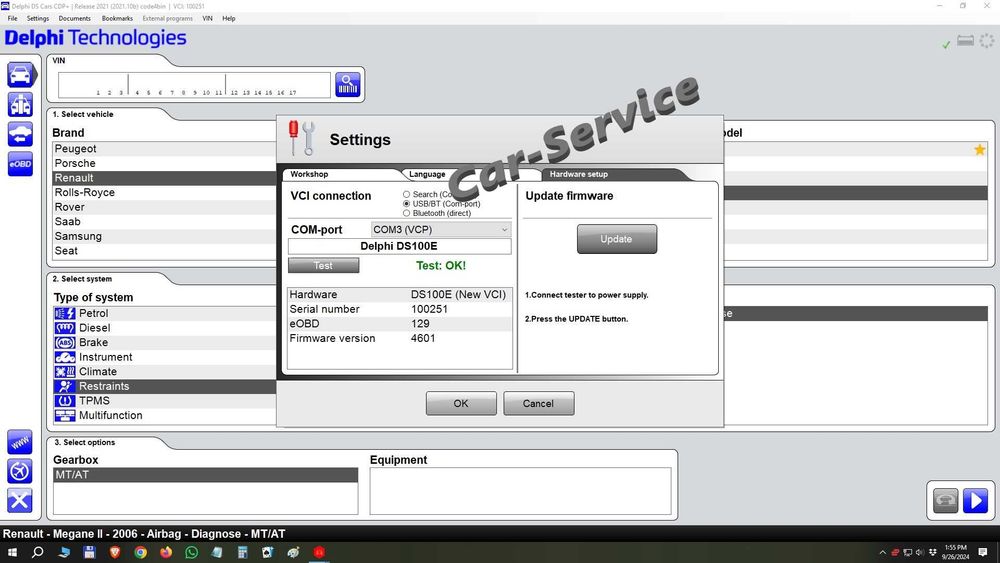Open the Settings menu
The height and width of the screenshot is (563, 1000).
coord(38,18)
